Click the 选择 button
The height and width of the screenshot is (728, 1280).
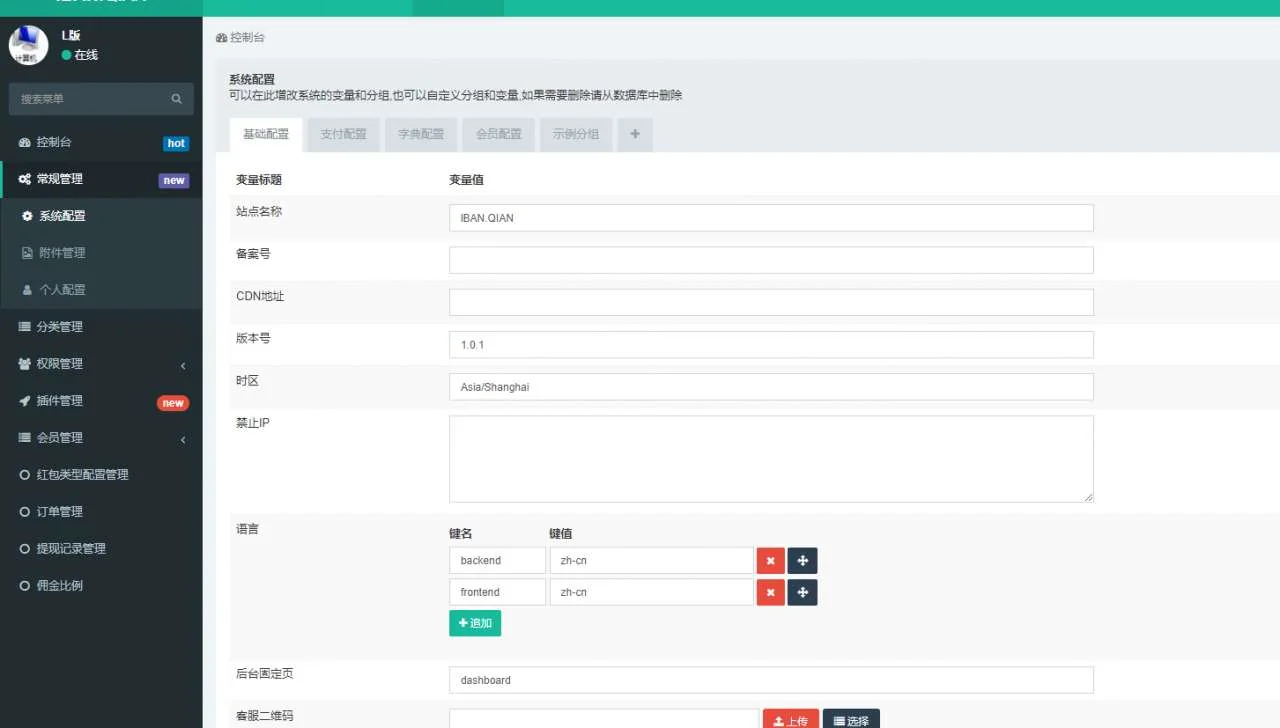coord(851,720)
